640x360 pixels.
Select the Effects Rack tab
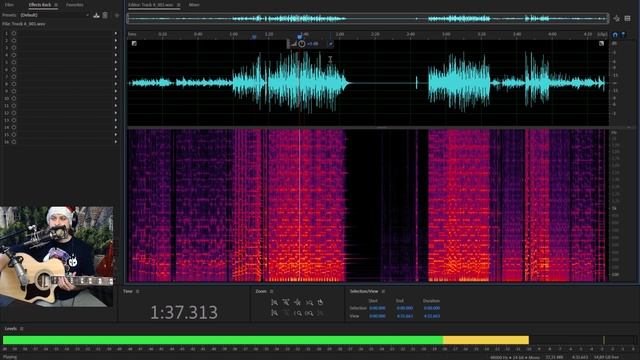point(40,5)
